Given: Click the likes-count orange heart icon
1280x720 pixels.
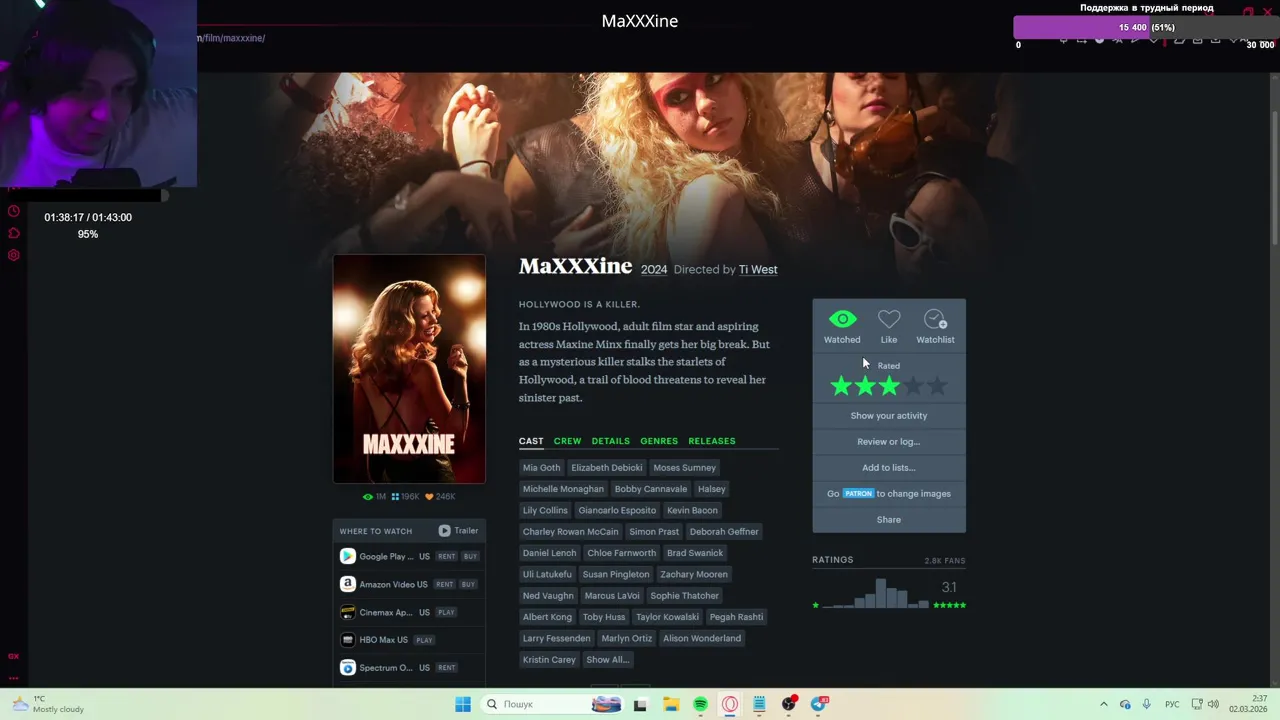Looking at the screenshot, I should tap(429, 497).
